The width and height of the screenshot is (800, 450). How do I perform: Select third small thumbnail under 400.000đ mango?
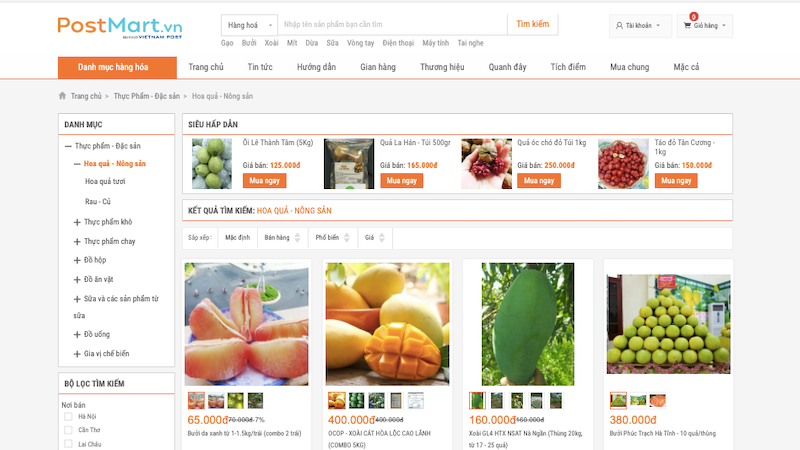[x=377, y=401]
